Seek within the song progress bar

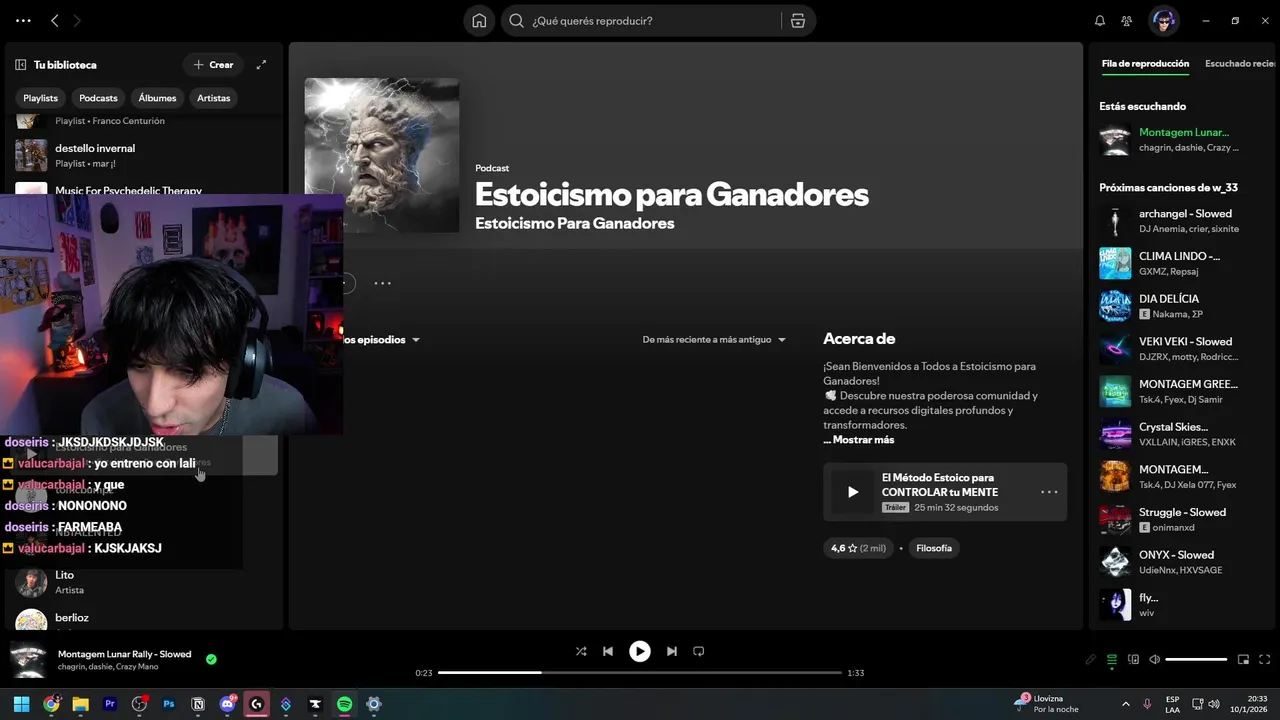point(640,673)
